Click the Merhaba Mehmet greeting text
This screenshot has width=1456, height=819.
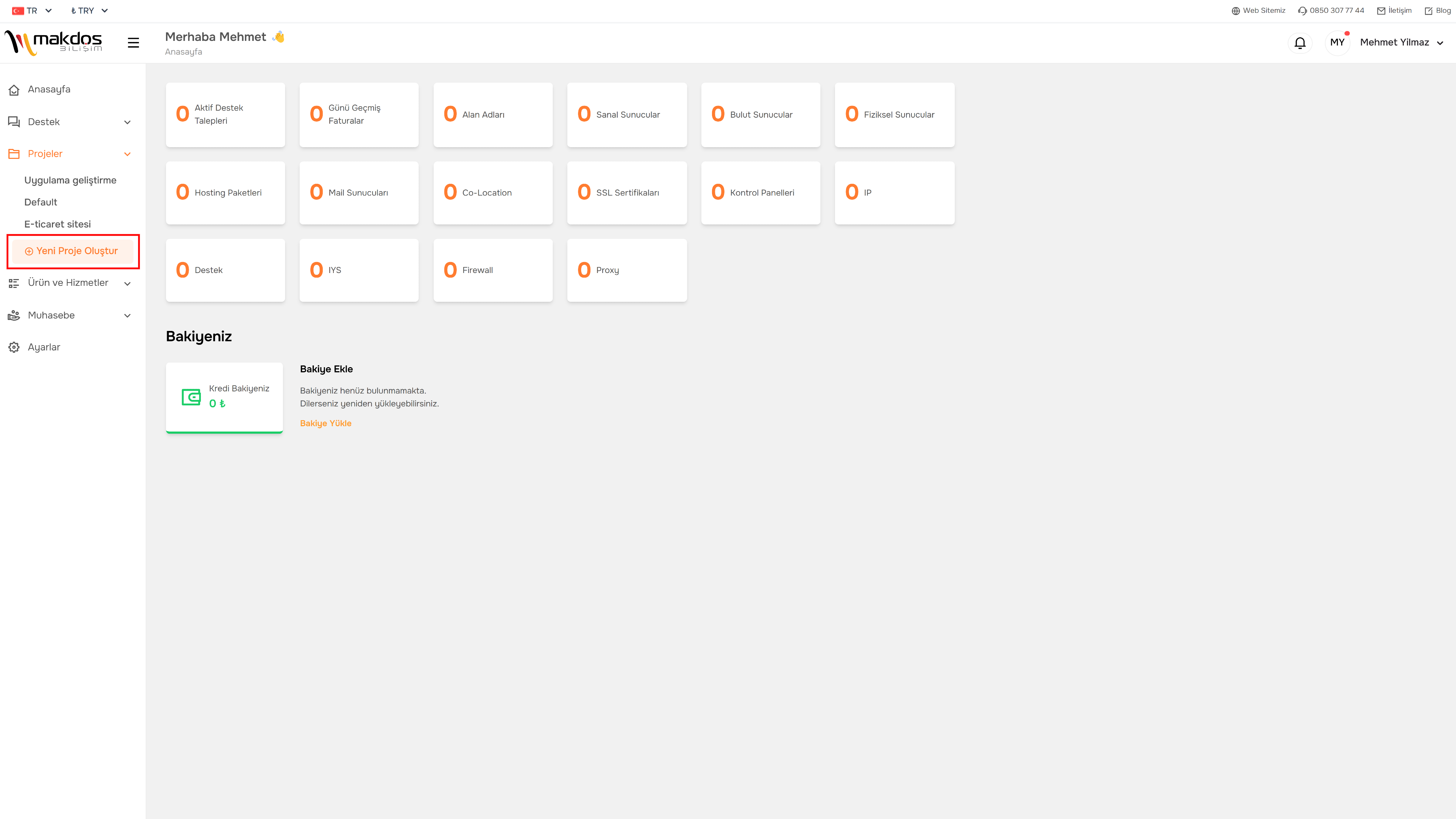coord(215,37)
